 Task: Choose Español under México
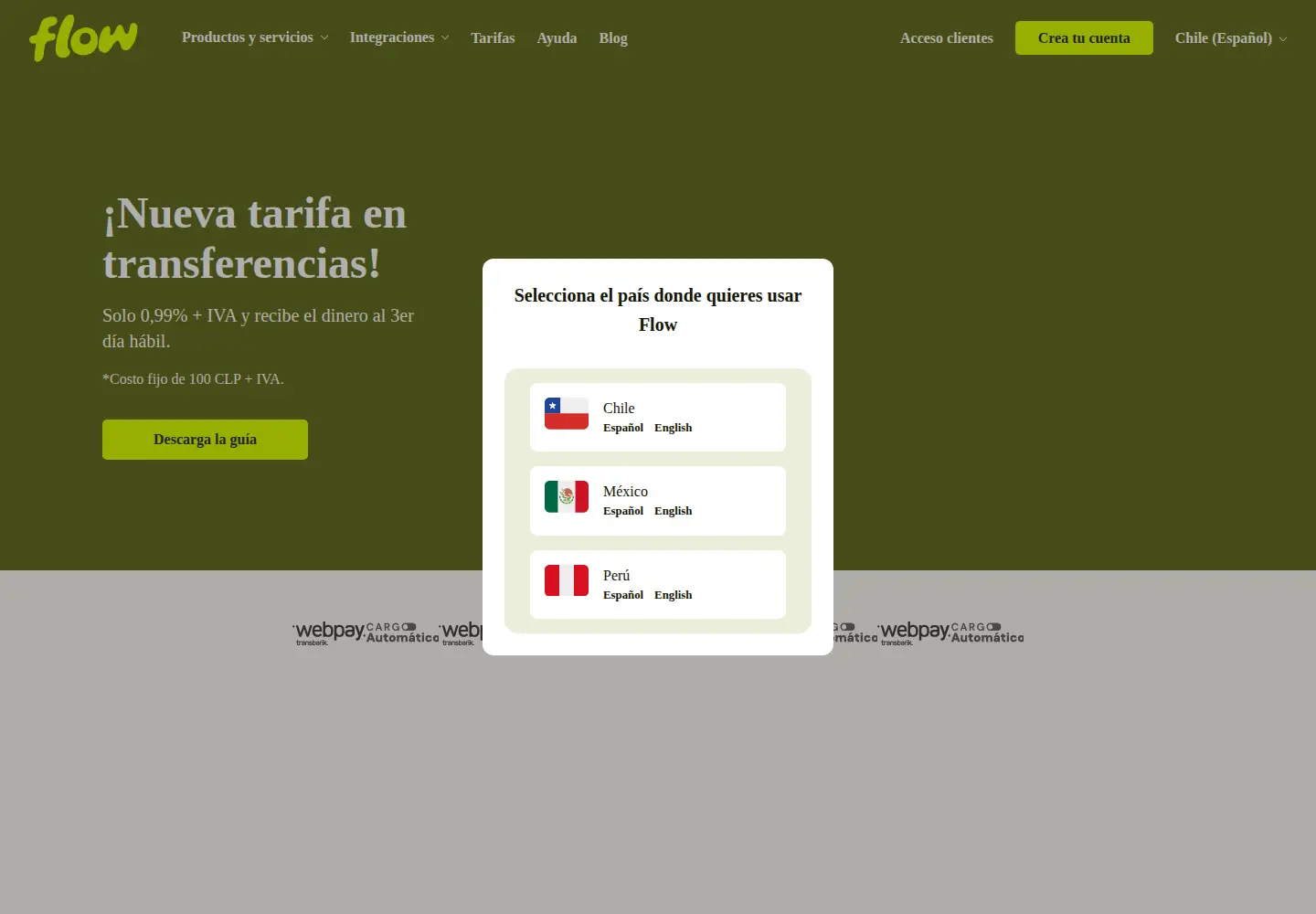point(623,511)
